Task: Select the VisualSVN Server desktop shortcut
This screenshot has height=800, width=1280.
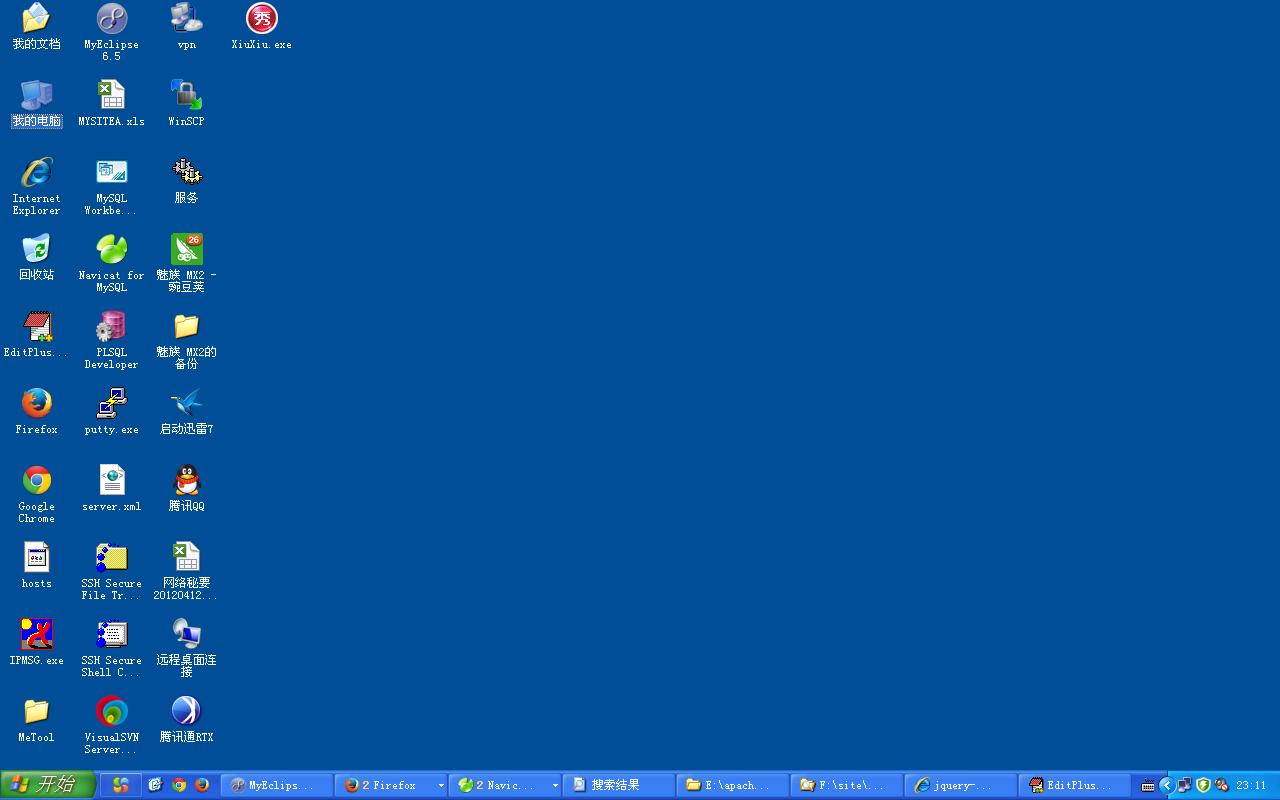Action: [x=111, y=726]
